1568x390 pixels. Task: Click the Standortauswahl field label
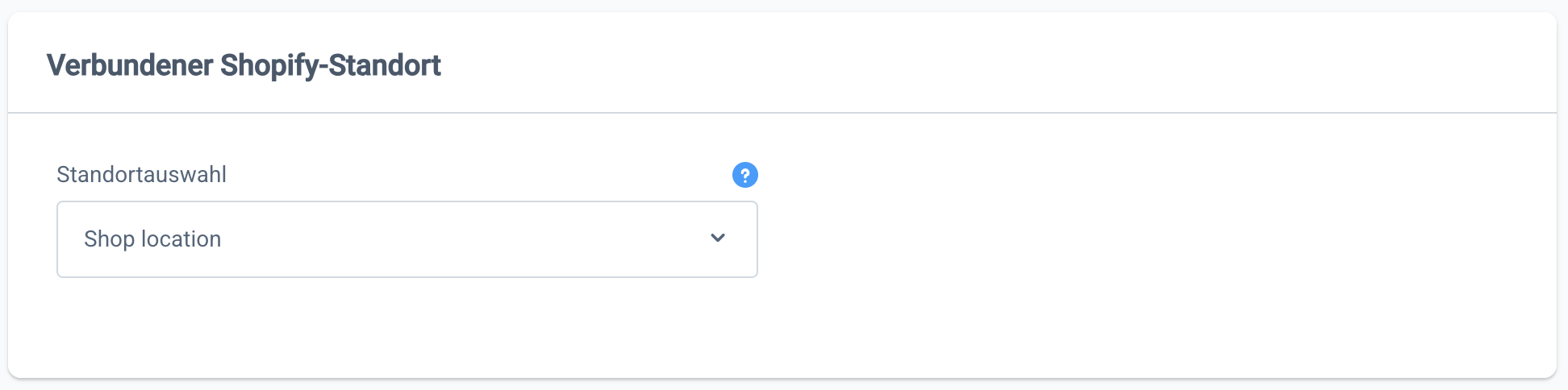[141, 175]
